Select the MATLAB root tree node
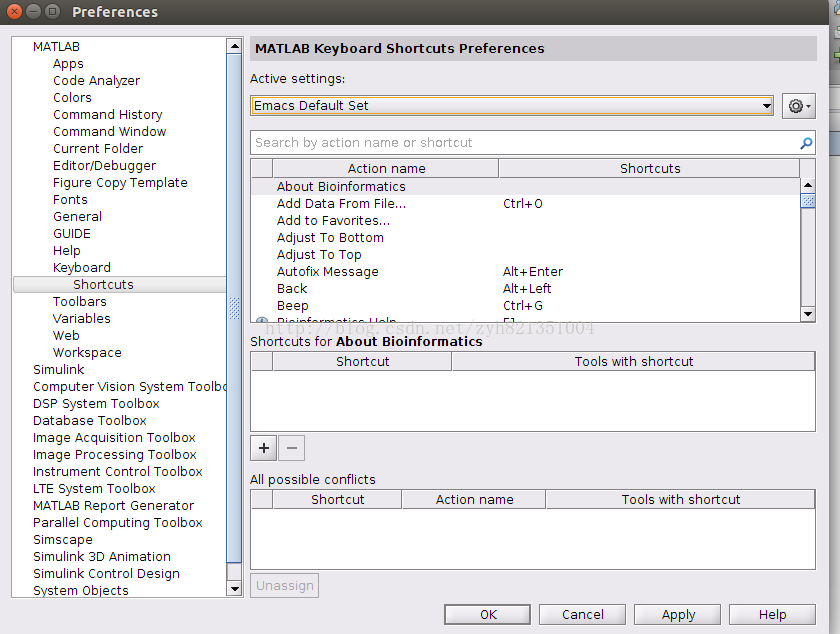840x634 pixels. click(56, 47)
